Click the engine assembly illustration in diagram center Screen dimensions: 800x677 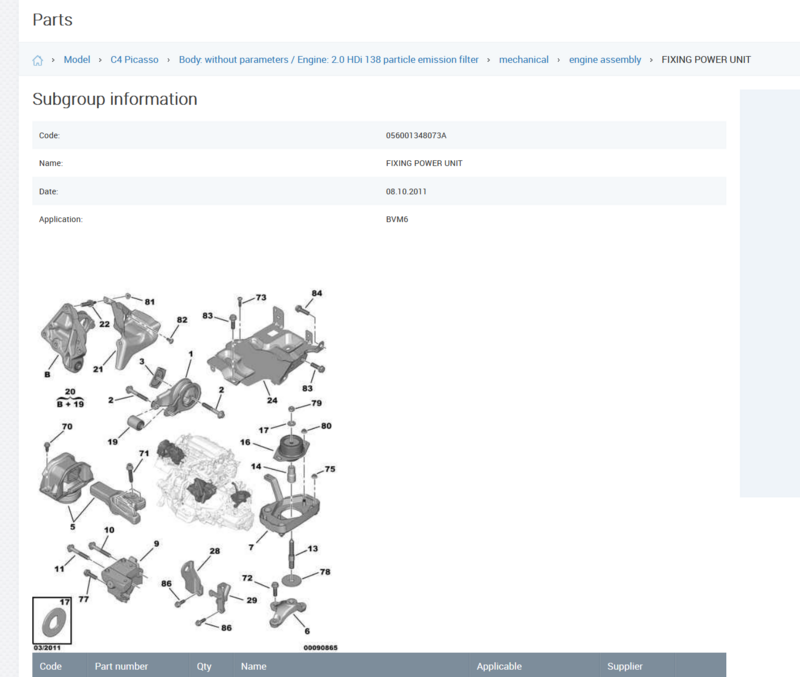[x=204, y=481]
